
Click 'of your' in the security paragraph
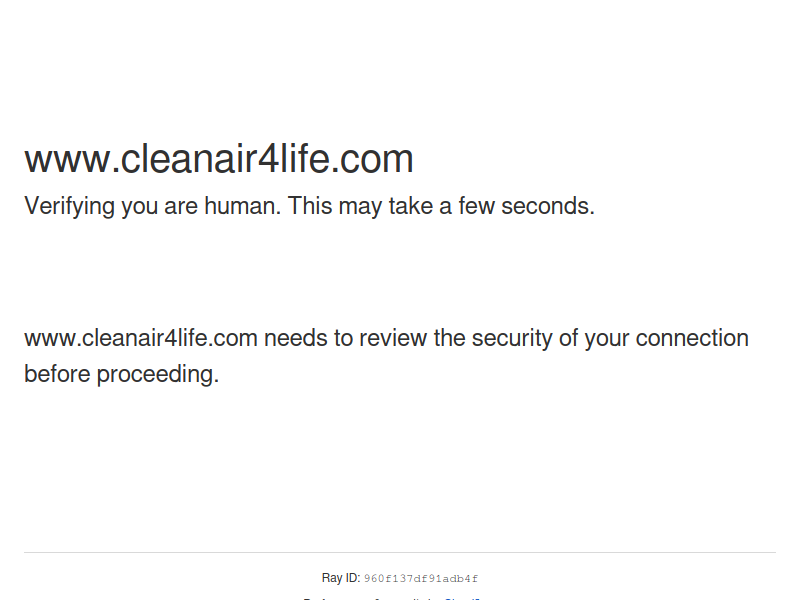point(594,339)
